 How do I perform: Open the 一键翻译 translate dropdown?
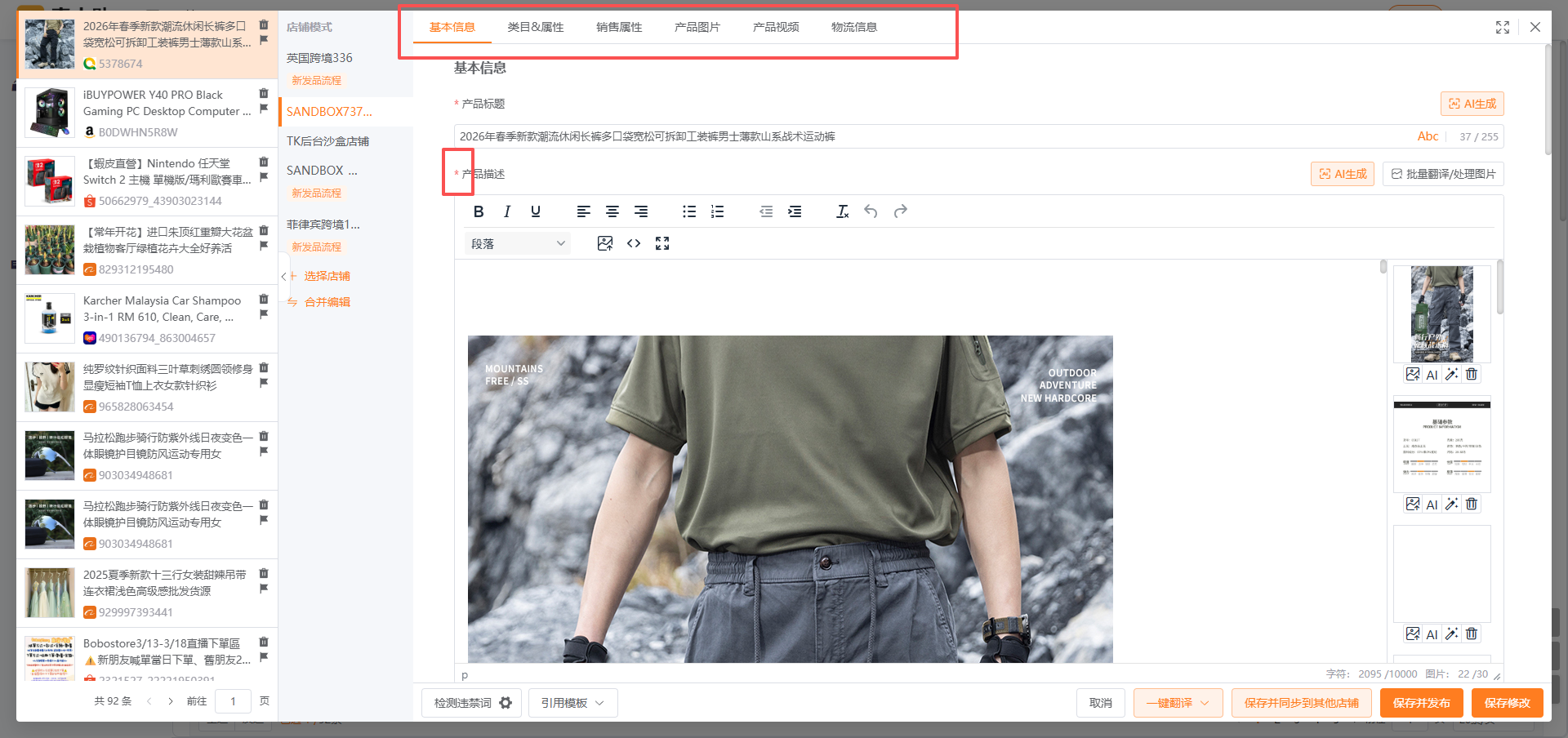click(x=1178, y=703)
